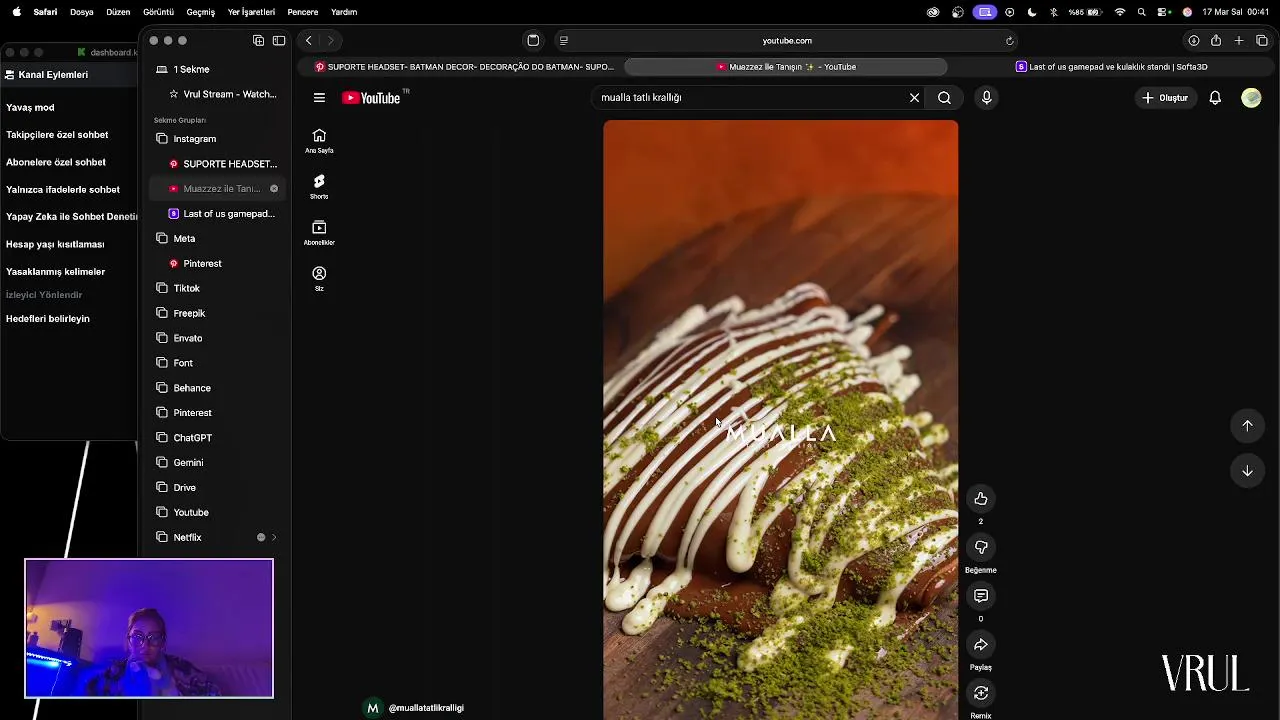
Task: Open YouTube notifications bell
Action: point(1215,98)
